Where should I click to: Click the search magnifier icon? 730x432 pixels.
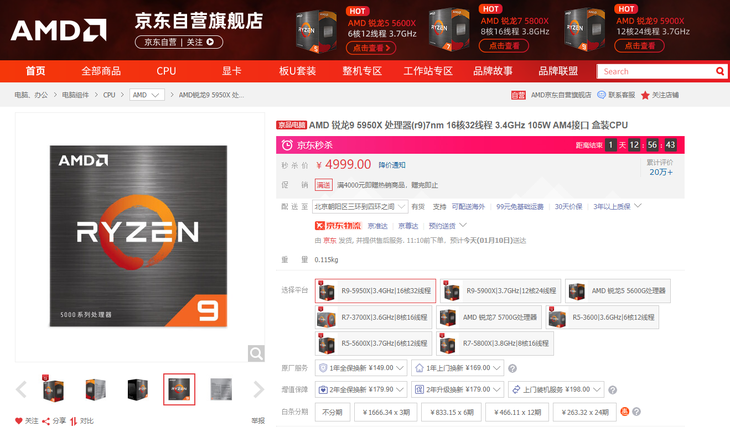[720, 71]
